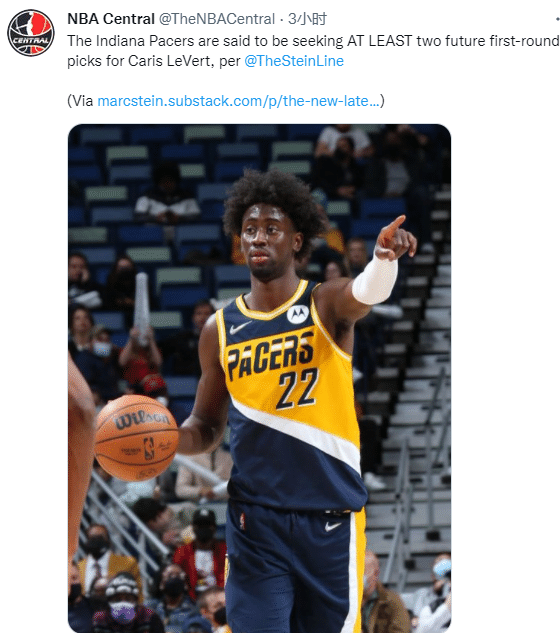Open the Caris LeVert Pacers photo

(x=259, y=378)
